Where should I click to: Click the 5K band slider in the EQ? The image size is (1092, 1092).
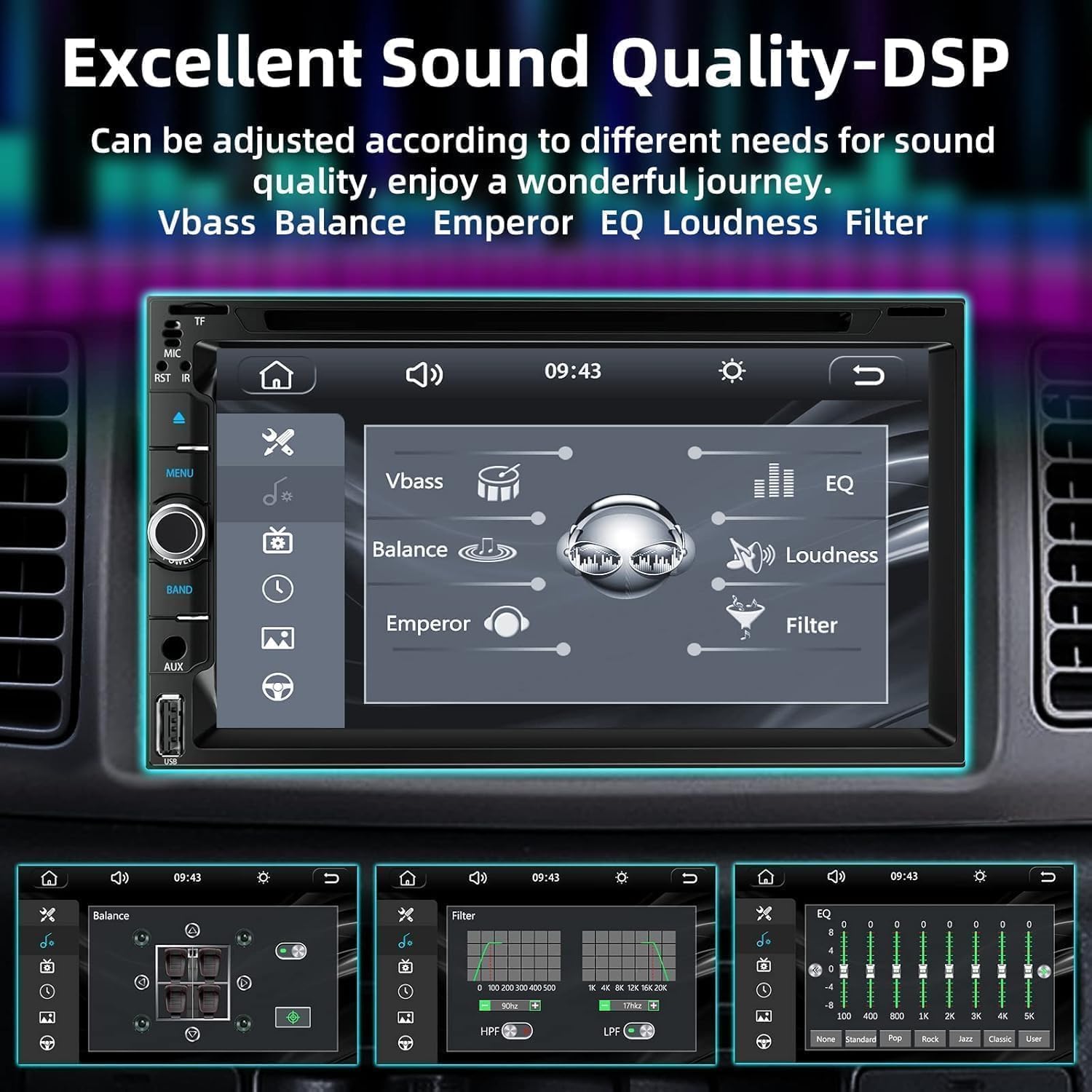[1029, 969]
